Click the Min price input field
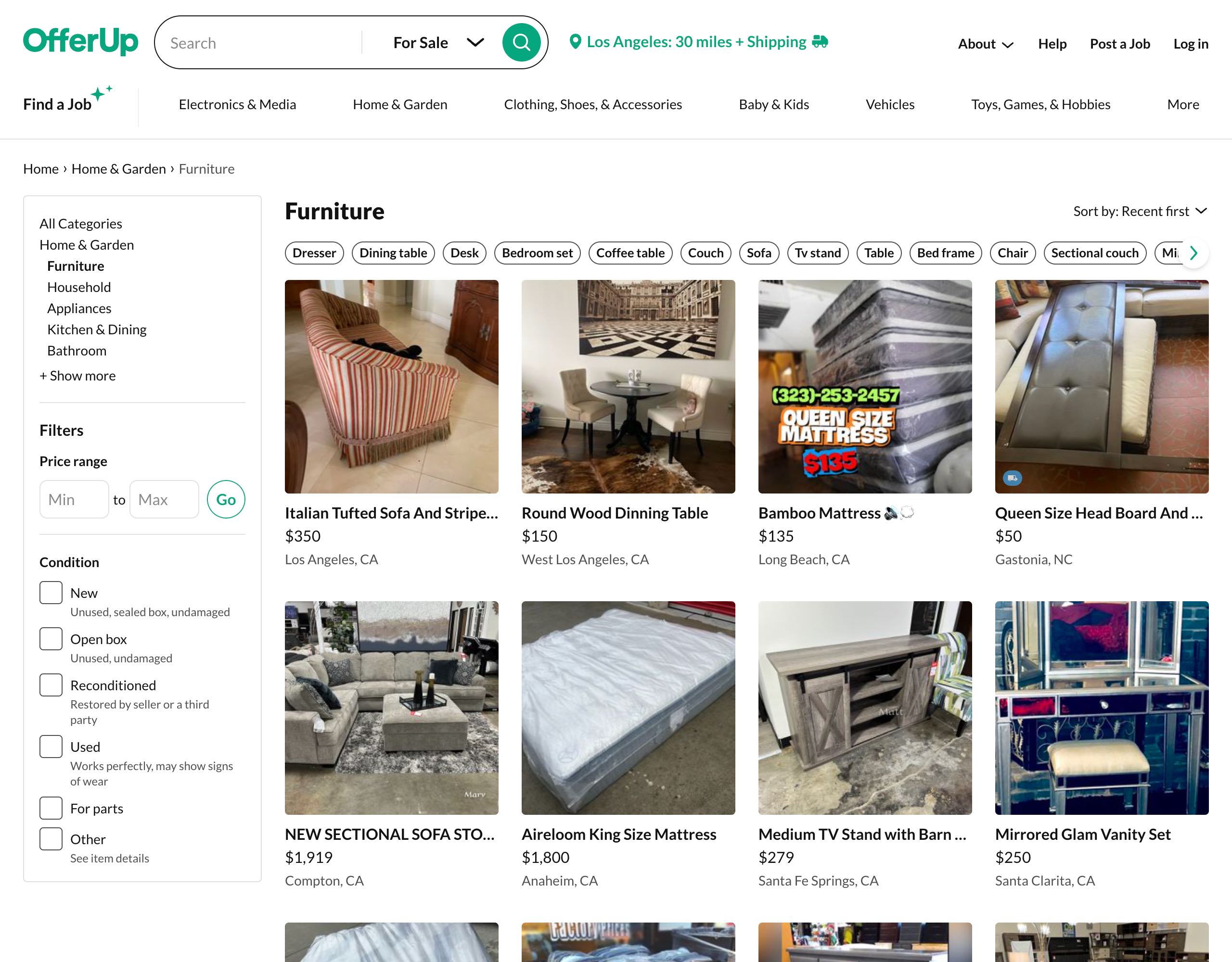 [x=74, y=499]
